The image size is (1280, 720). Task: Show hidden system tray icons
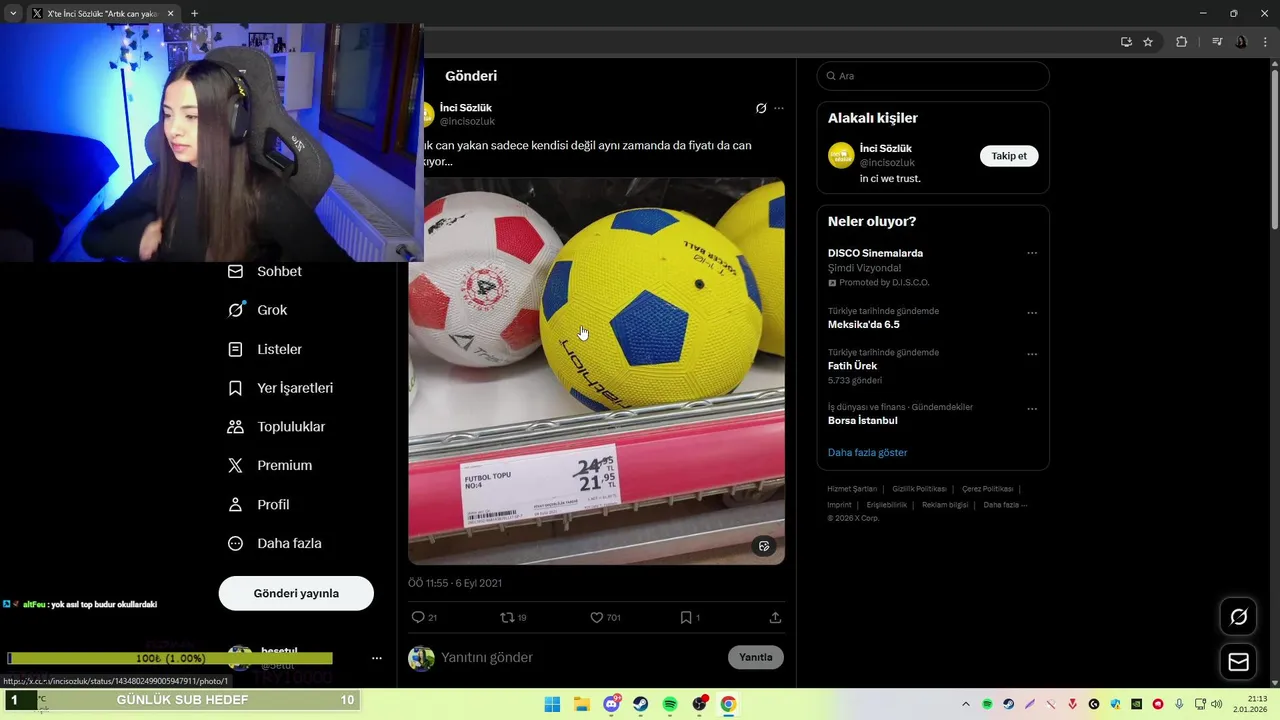[x=965, y=704]
